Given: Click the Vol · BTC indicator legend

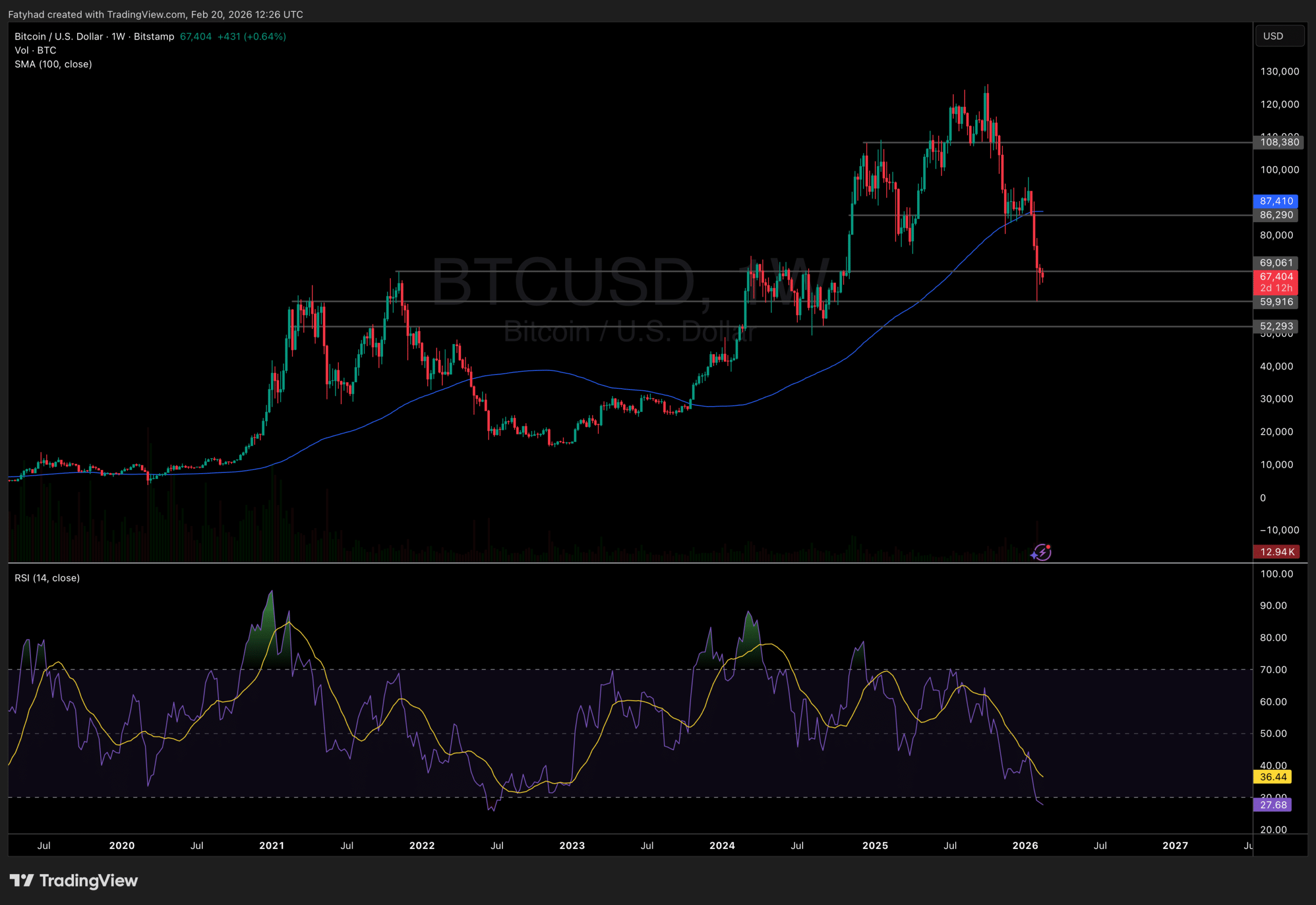Looking at the screenshot, I should [34, 50].
